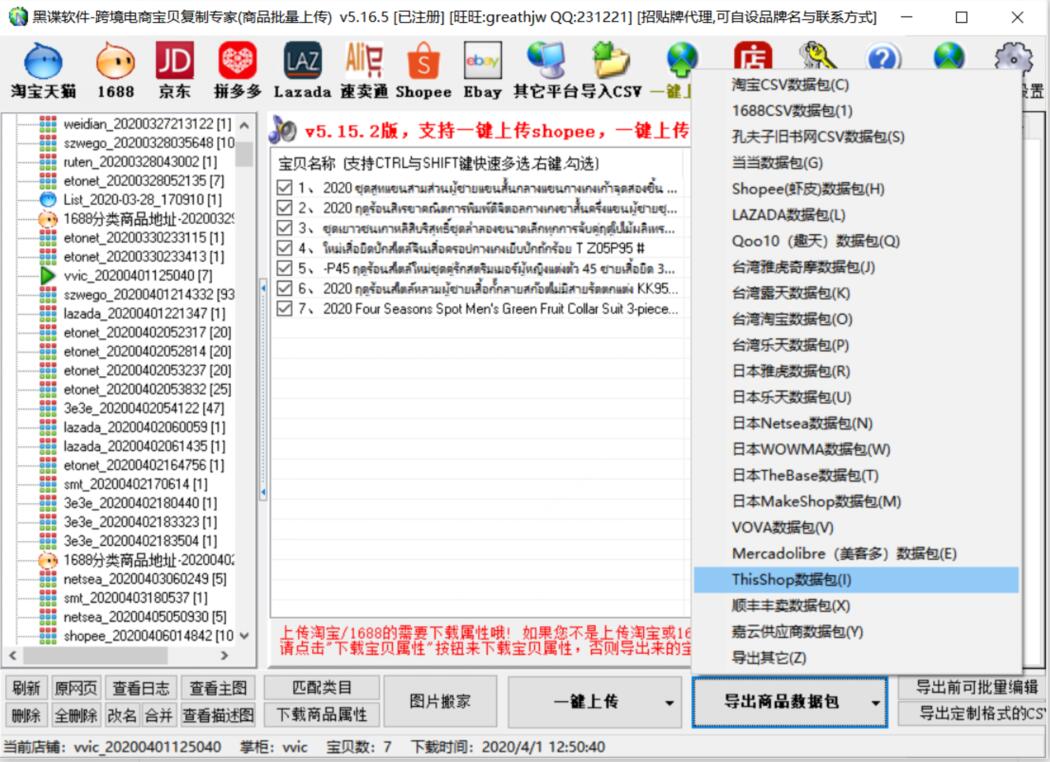
Task: Click the keys registration icon
Action: click(x=818, y=56)
